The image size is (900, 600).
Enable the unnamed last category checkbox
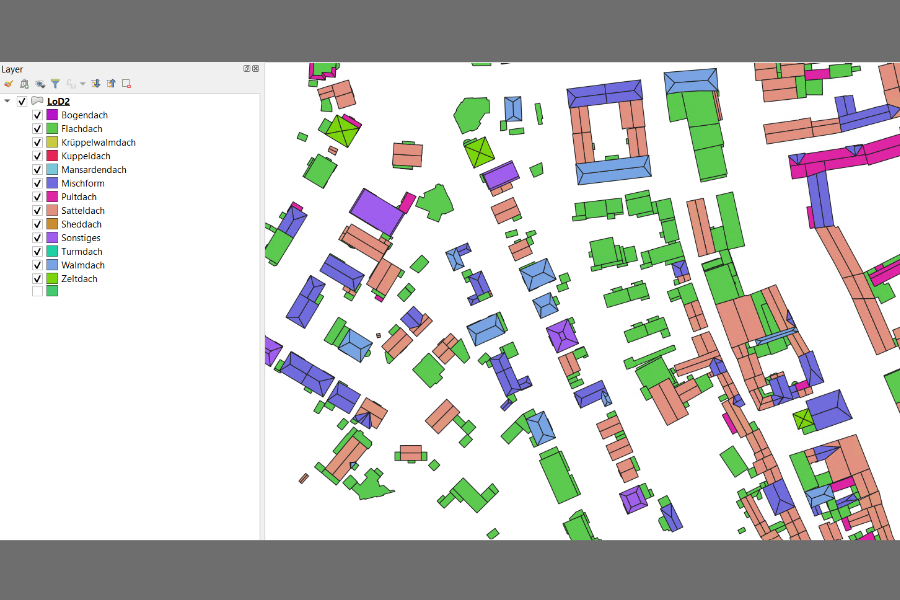pos(37,292)
